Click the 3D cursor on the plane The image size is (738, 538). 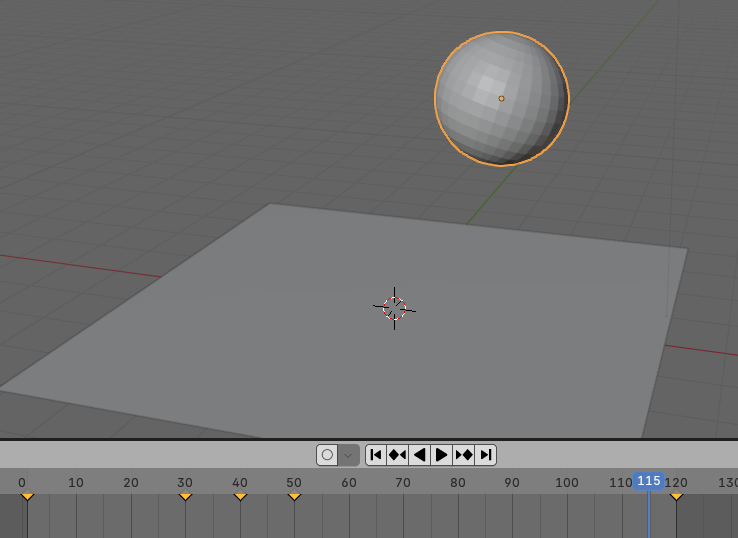point(394,308)
